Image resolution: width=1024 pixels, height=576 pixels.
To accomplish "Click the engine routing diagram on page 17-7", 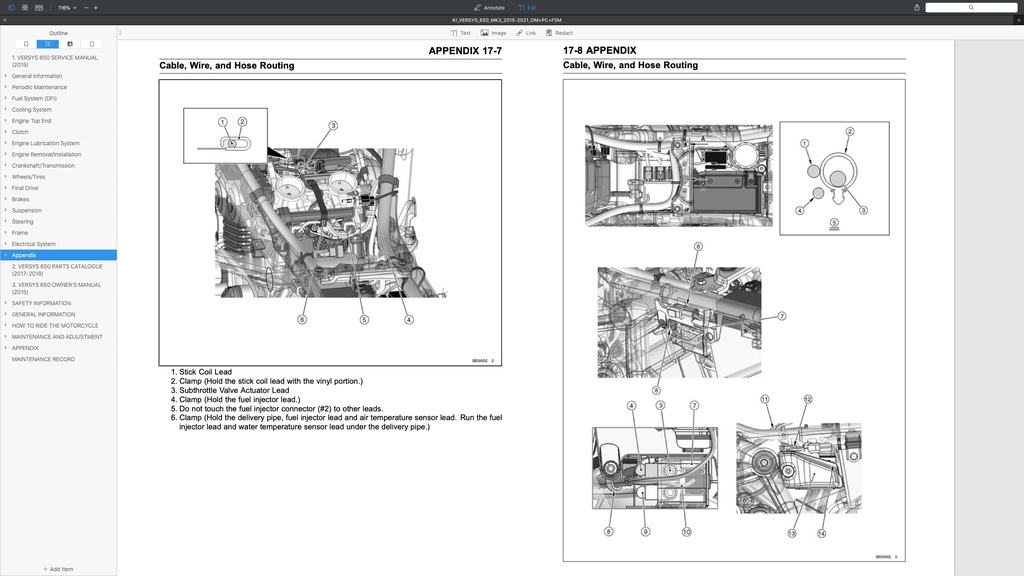I will click(330, 223).
